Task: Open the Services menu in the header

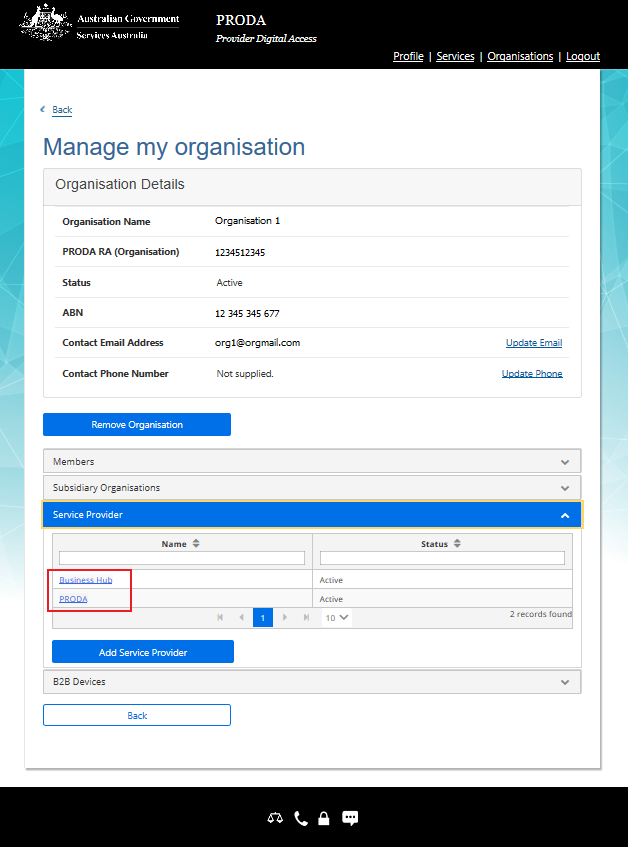Action: pos(455,56)
